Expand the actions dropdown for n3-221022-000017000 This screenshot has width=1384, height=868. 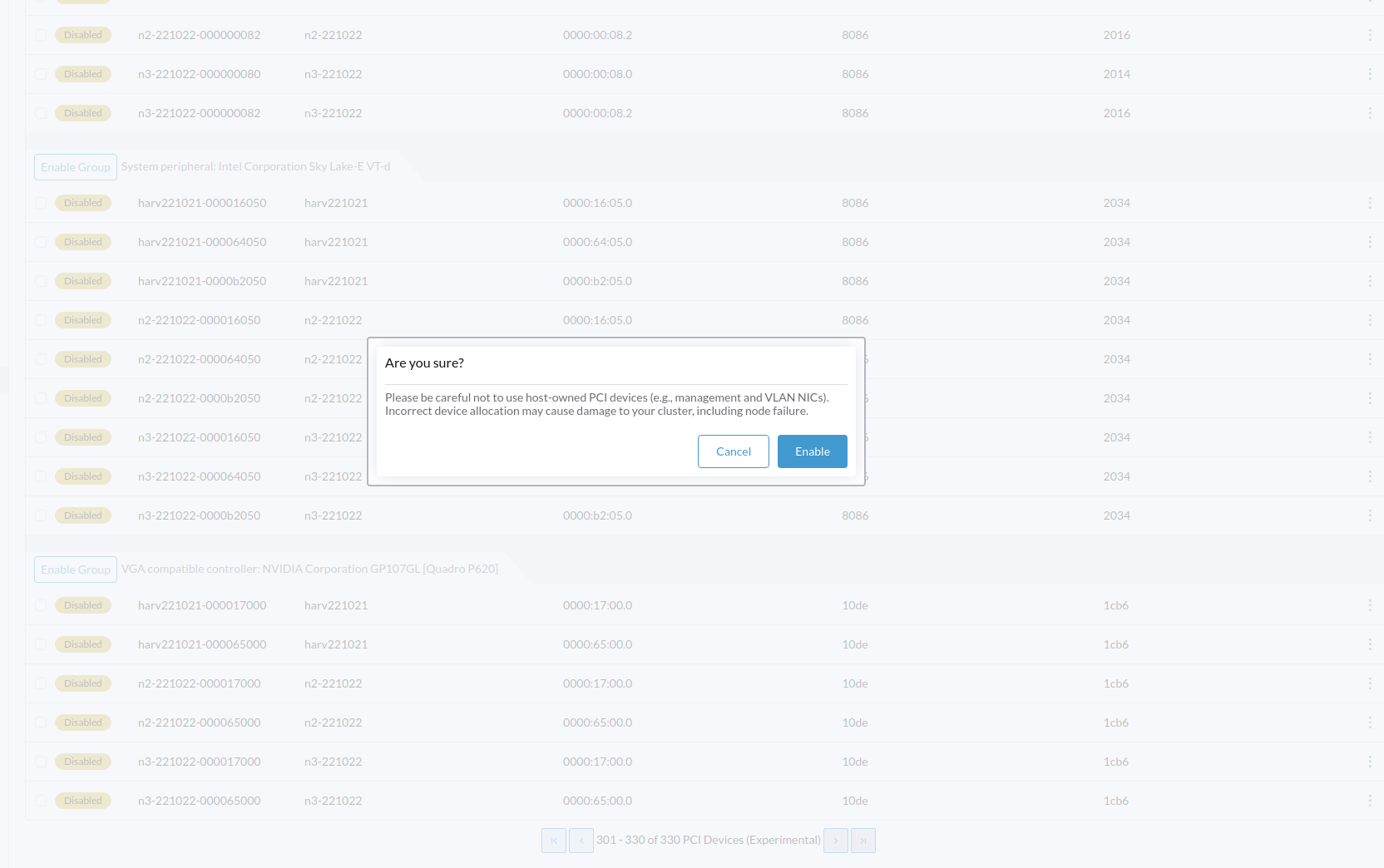pos(1370,762)
